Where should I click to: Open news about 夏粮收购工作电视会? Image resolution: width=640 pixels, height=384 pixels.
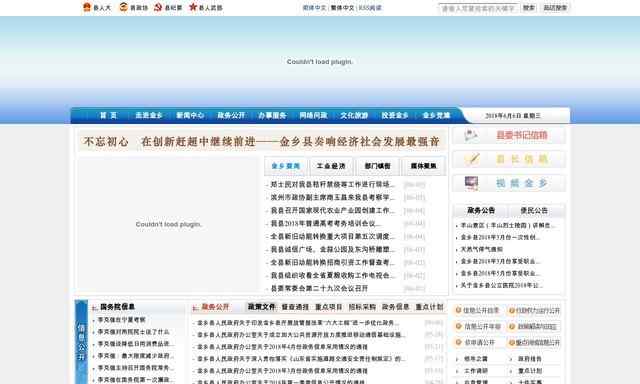[332, 275]
